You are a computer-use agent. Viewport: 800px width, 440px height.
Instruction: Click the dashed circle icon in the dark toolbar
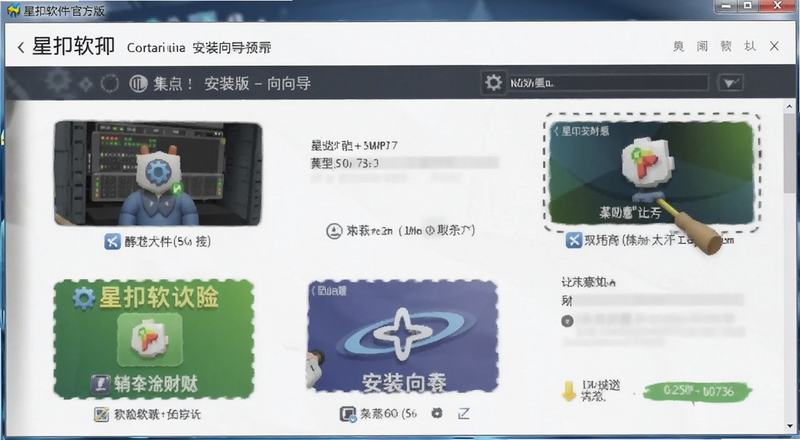110,83
